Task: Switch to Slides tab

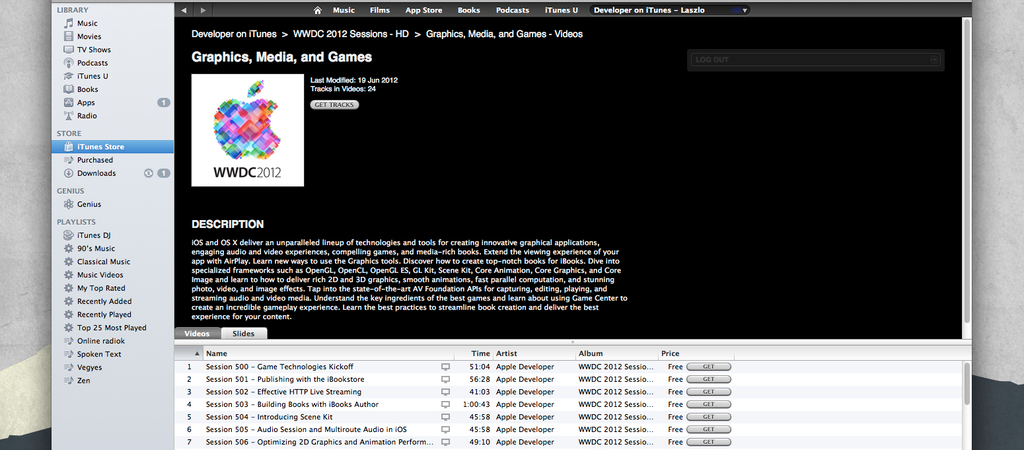Action: click(244, 333)
